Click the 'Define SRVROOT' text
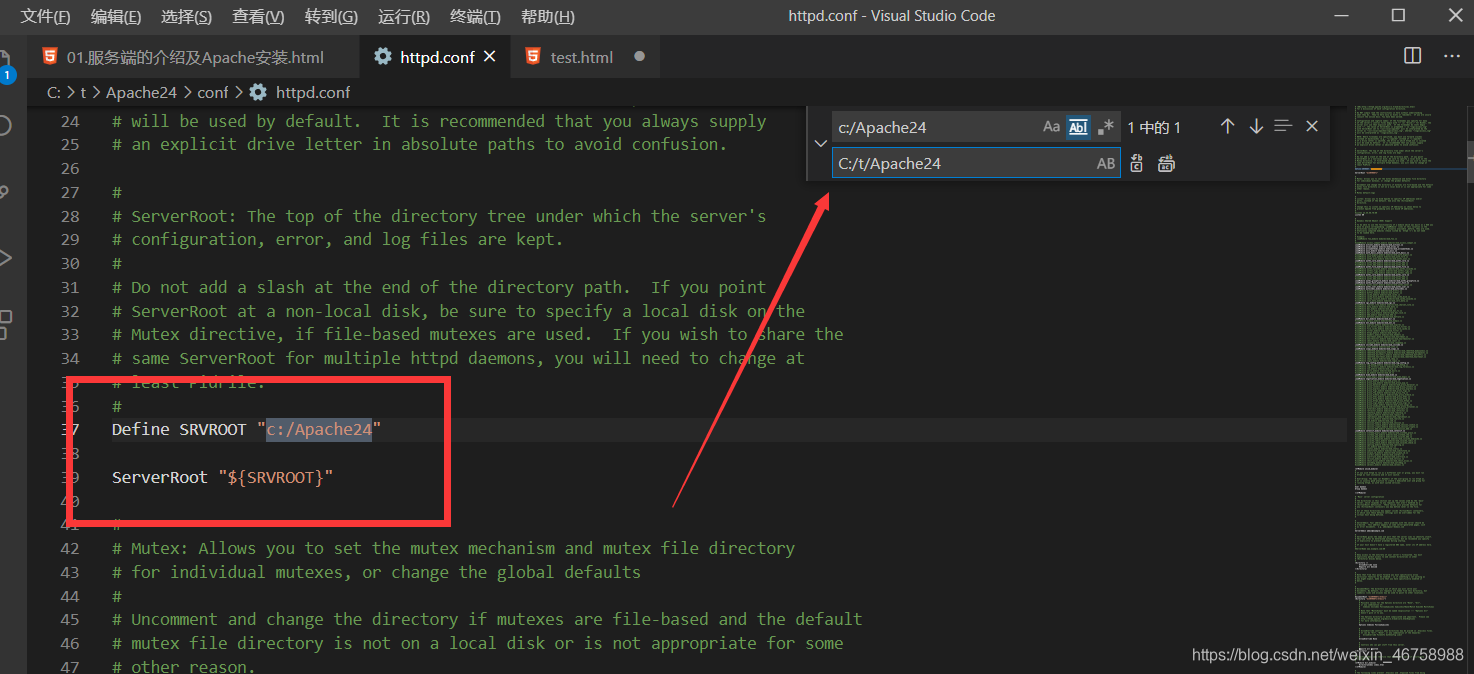Image resolution: width=1474 pixels, height=674 pixels. [179, 429]
